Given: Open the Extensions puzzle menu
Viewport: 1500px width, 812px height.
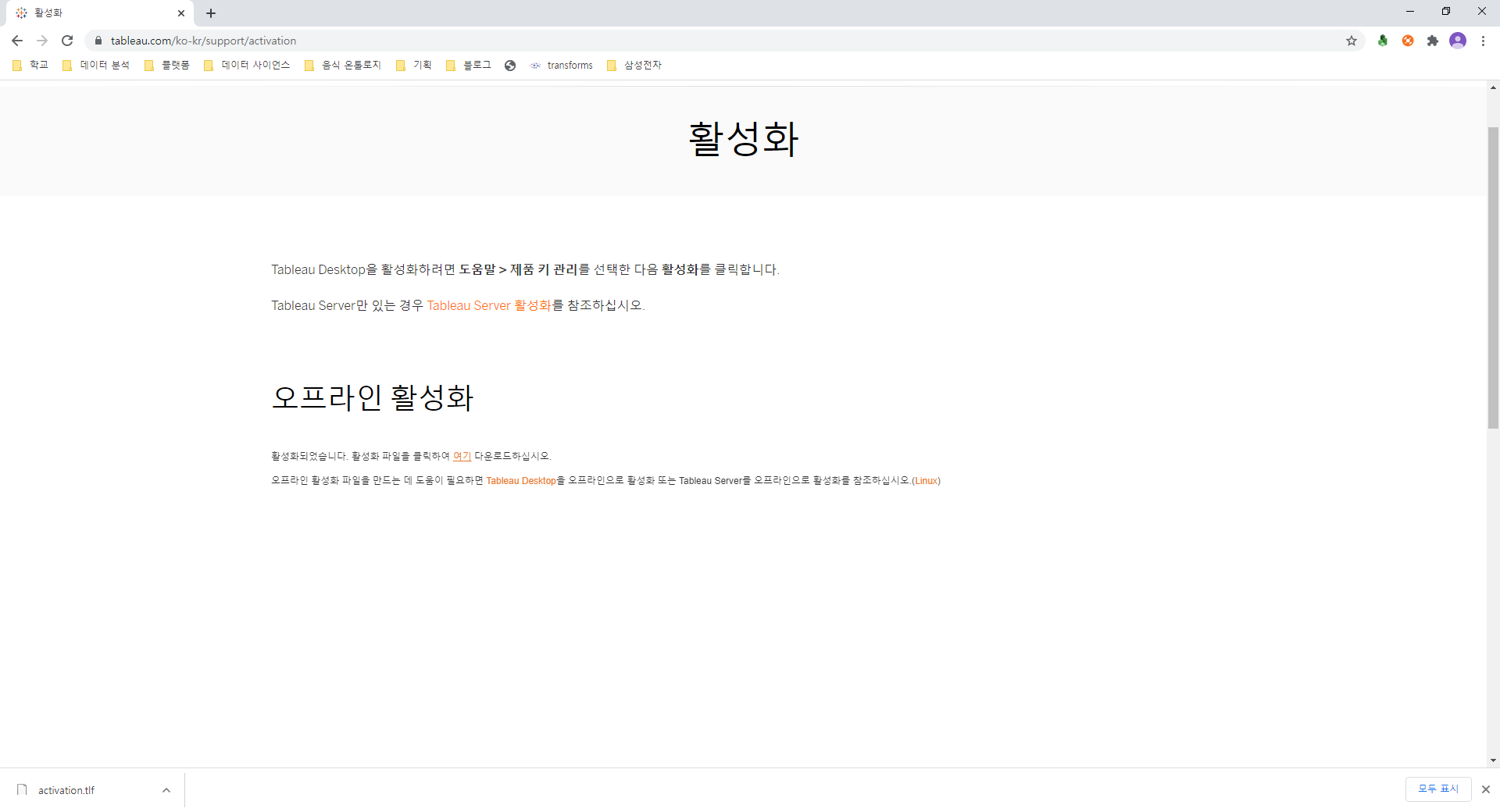Looking at the screenshot, I should (1433, 41).
